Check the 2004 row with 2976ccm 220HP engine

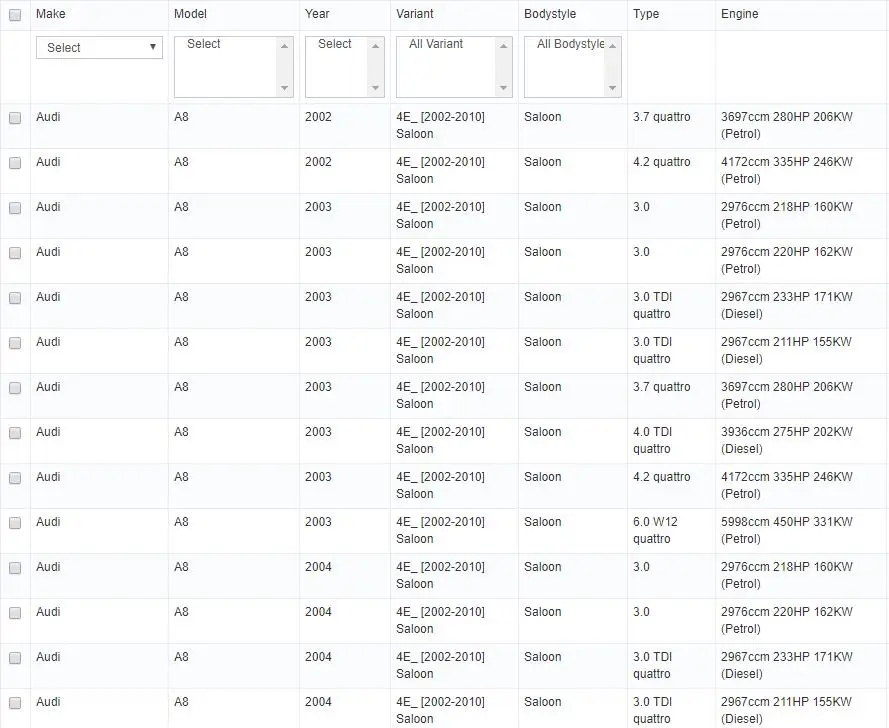pos(15,613)
